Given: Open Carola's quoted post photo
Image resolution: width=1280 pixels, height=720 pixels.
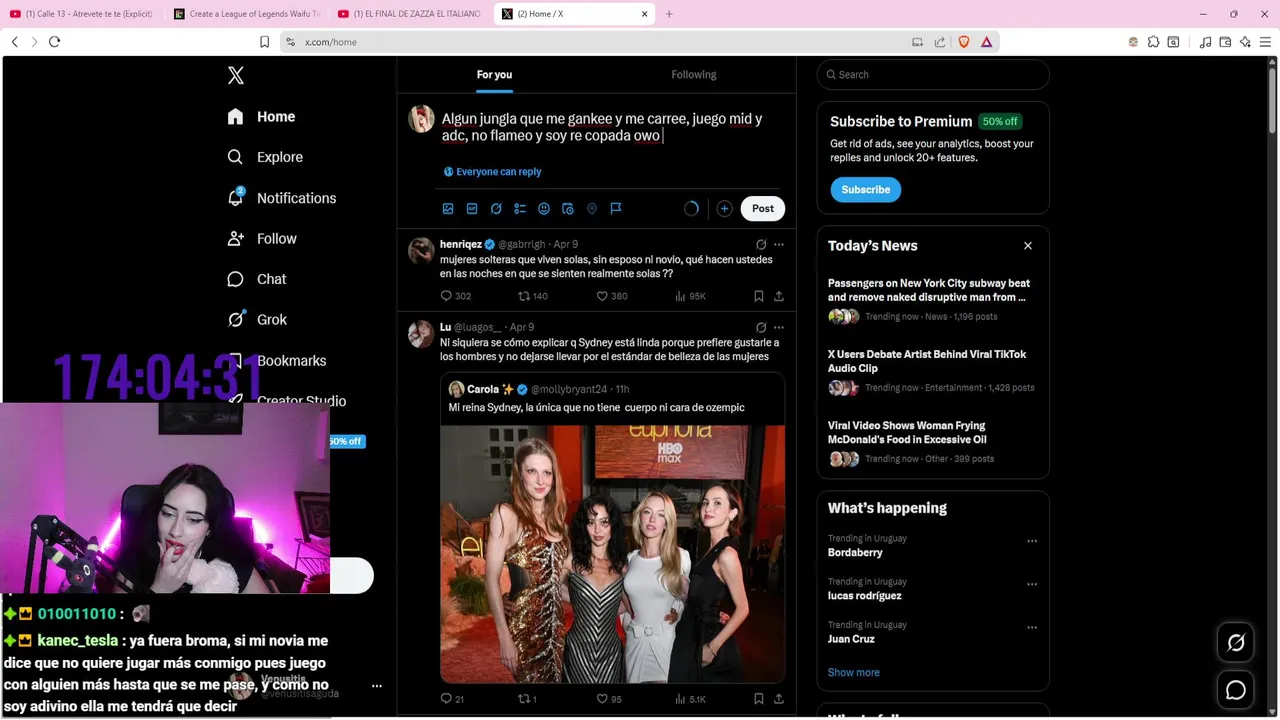Looking at the screenshot, I should pos(612,553).
